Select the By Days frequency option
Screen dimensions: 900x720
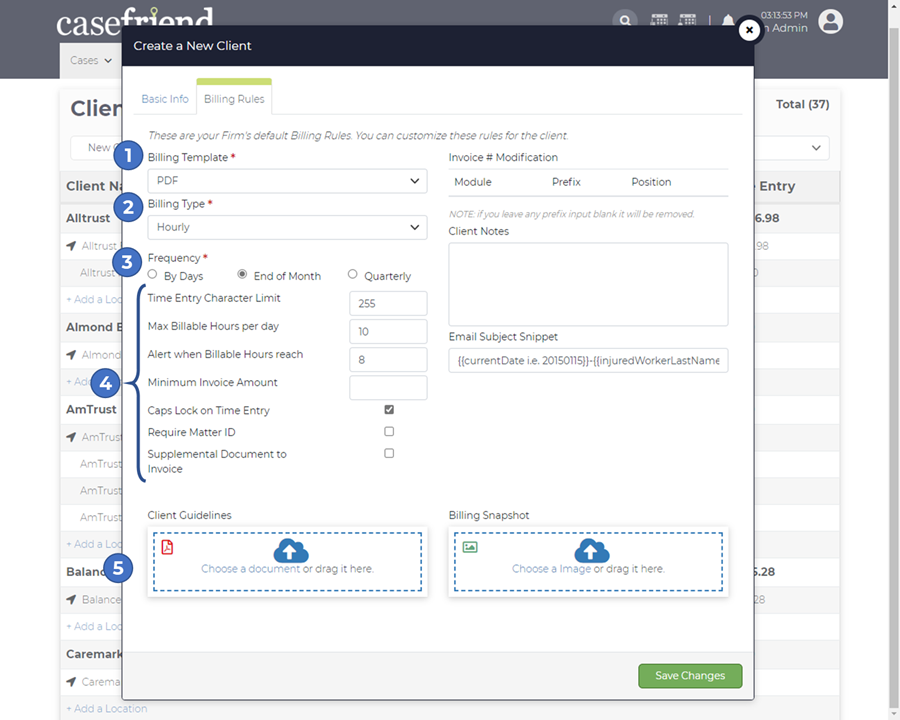pos(152,274)
